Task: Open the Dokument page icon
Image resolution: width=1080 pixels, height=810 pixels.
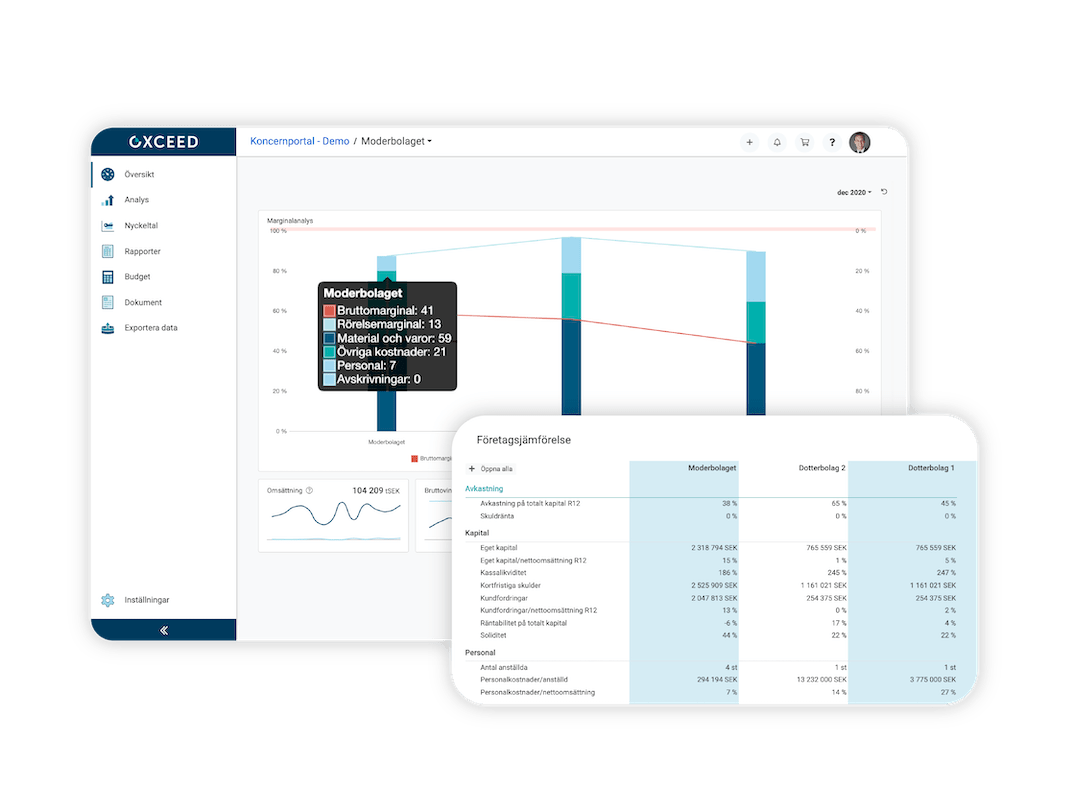Action: pyautogui.click(x=108, y=302)
